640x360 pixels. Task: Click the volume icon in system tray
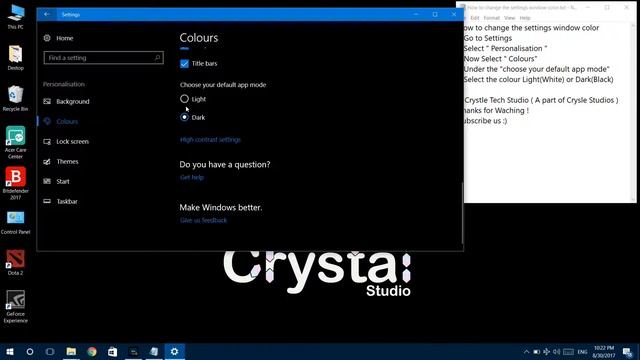coord(556,352)
